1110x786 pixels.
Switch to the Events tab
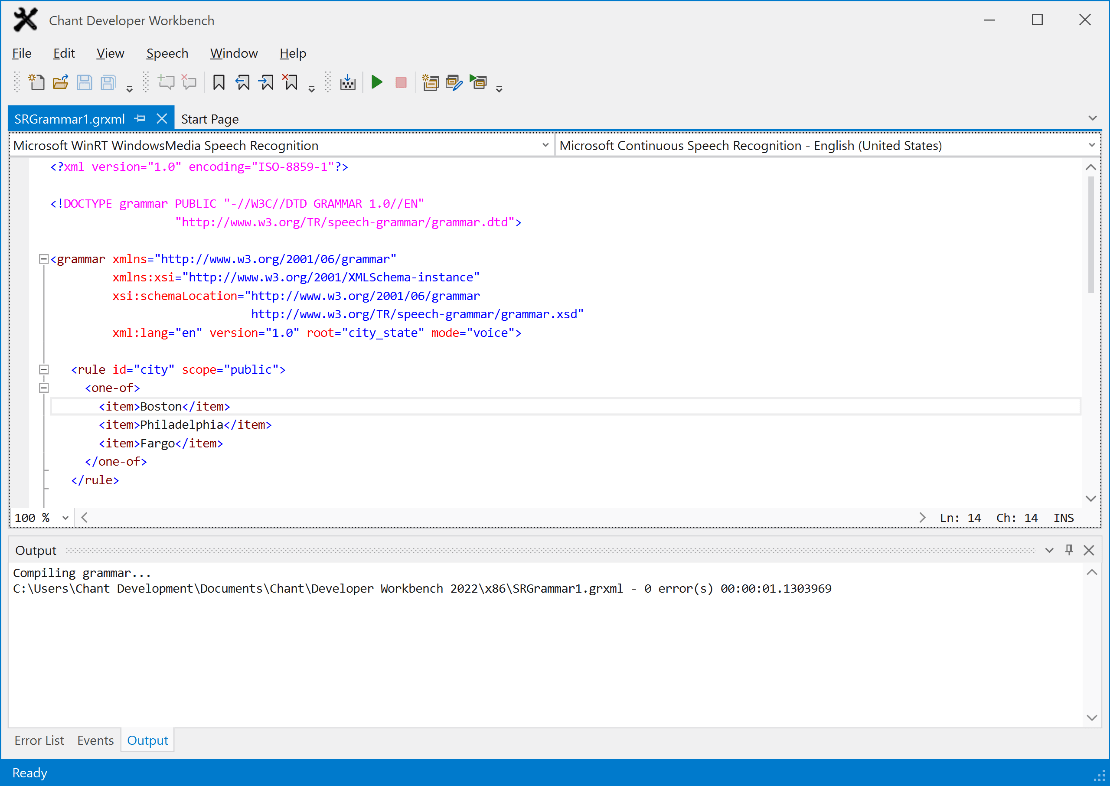point(95,741)
